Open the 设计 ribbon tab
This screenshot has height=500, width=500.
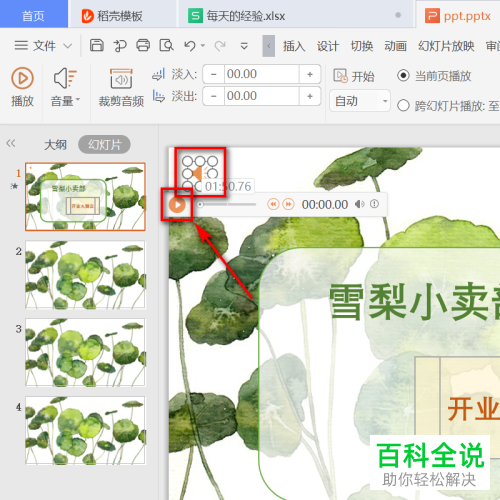tap(328, 46)
